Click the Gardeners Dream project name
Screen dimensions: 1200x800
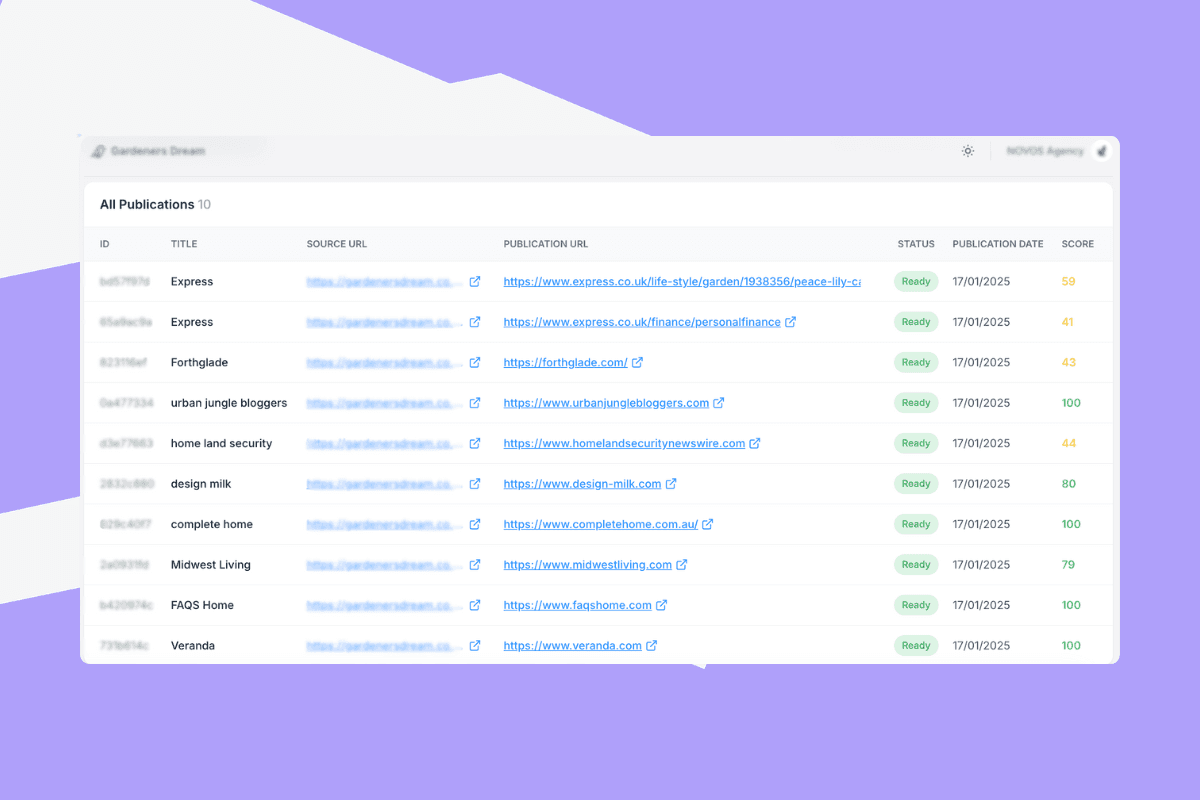click(x=158, y=151)
